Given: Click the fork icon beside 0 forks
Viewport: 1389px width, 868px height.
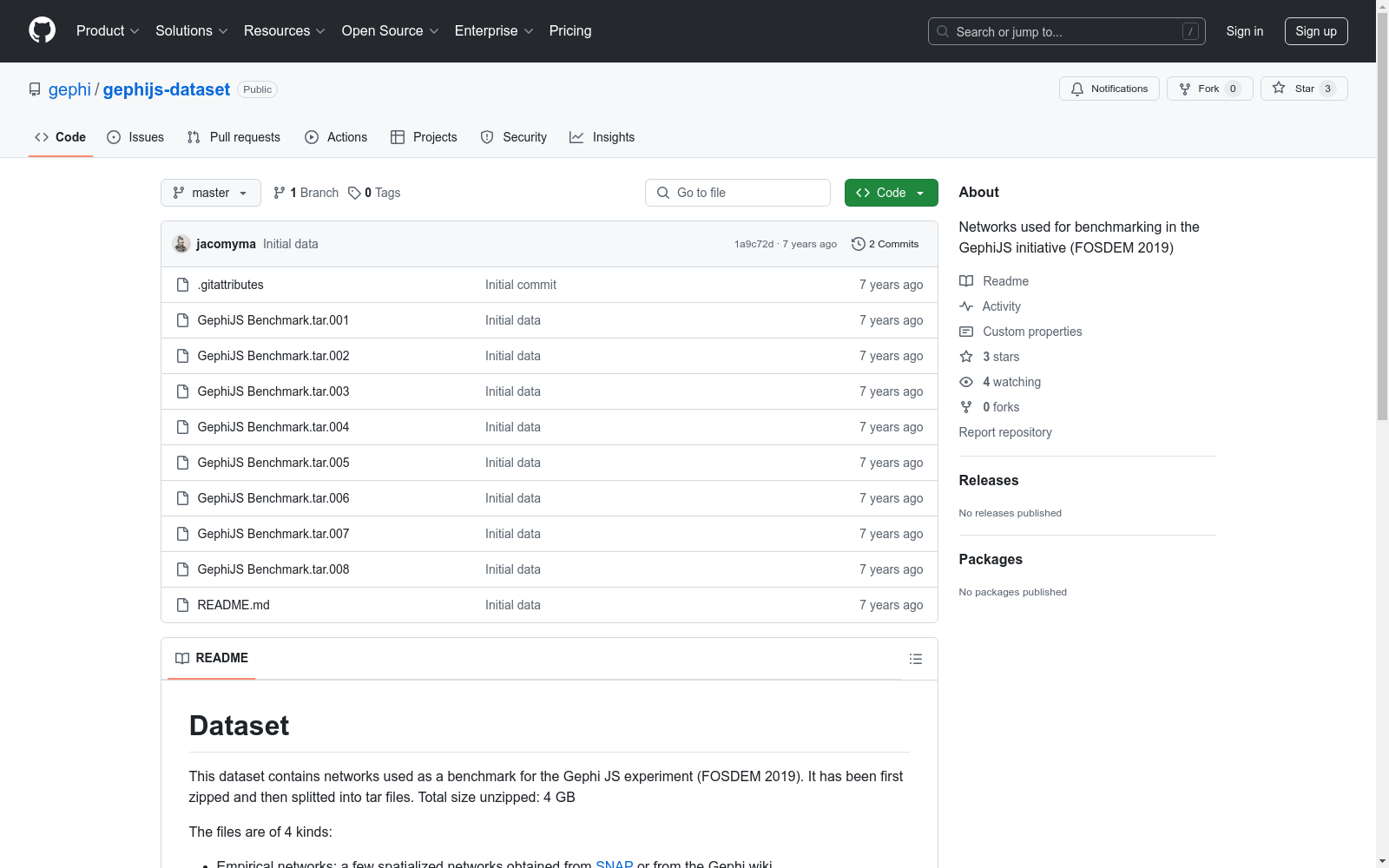Looking at the screenshot, I should [966, 407].
